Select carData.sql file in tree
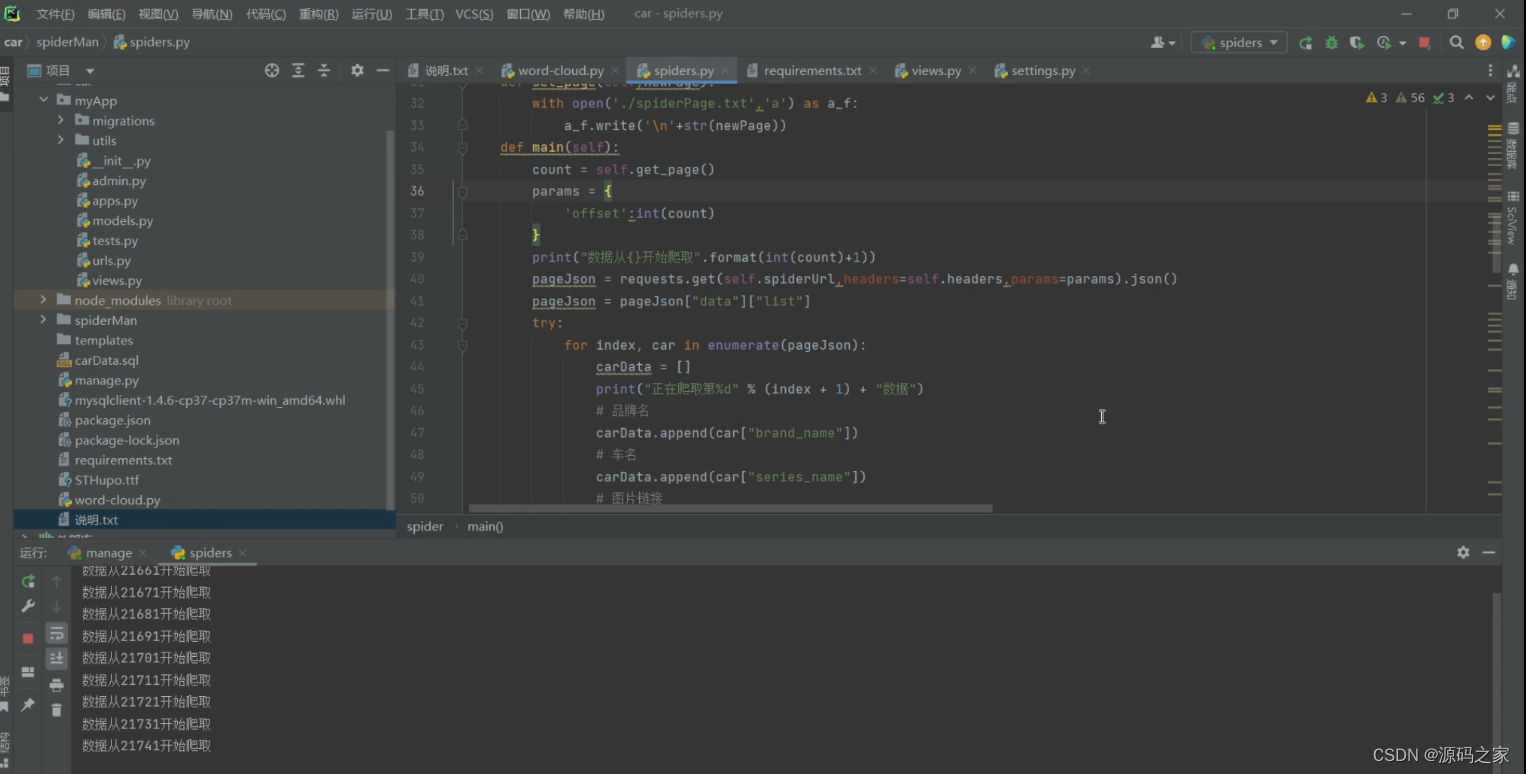 tap(106, 360)
